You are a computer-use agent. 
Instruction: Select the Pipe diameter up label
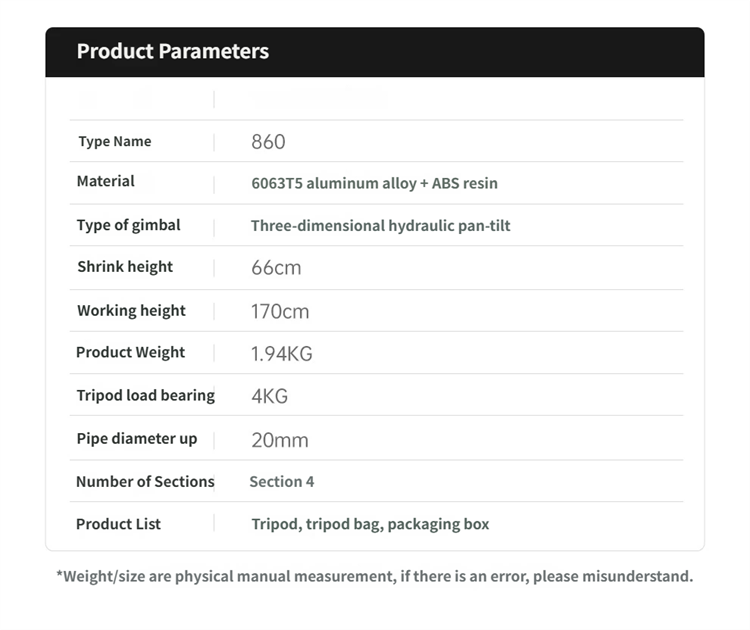coord(137,439)
